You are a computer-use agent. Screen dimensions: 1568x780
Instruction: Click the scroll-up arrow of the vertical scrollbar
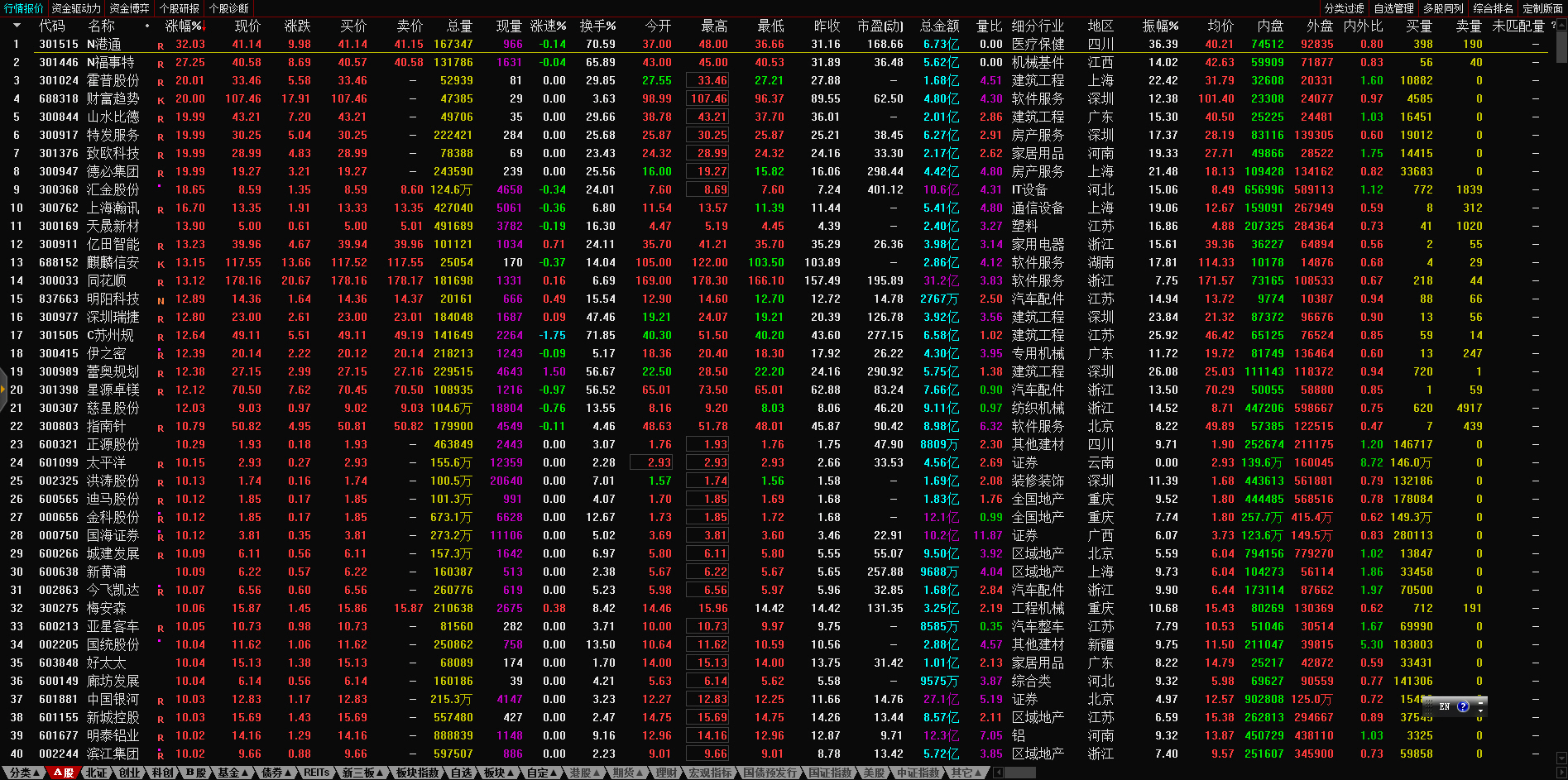[1561, 24]
